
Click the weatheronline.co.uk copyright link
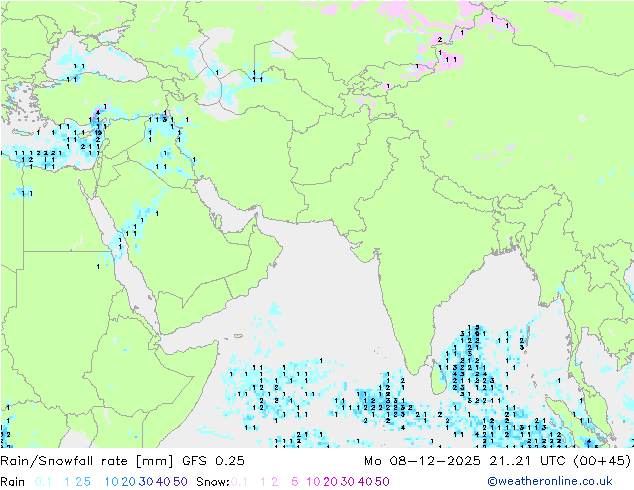point(550,481)
